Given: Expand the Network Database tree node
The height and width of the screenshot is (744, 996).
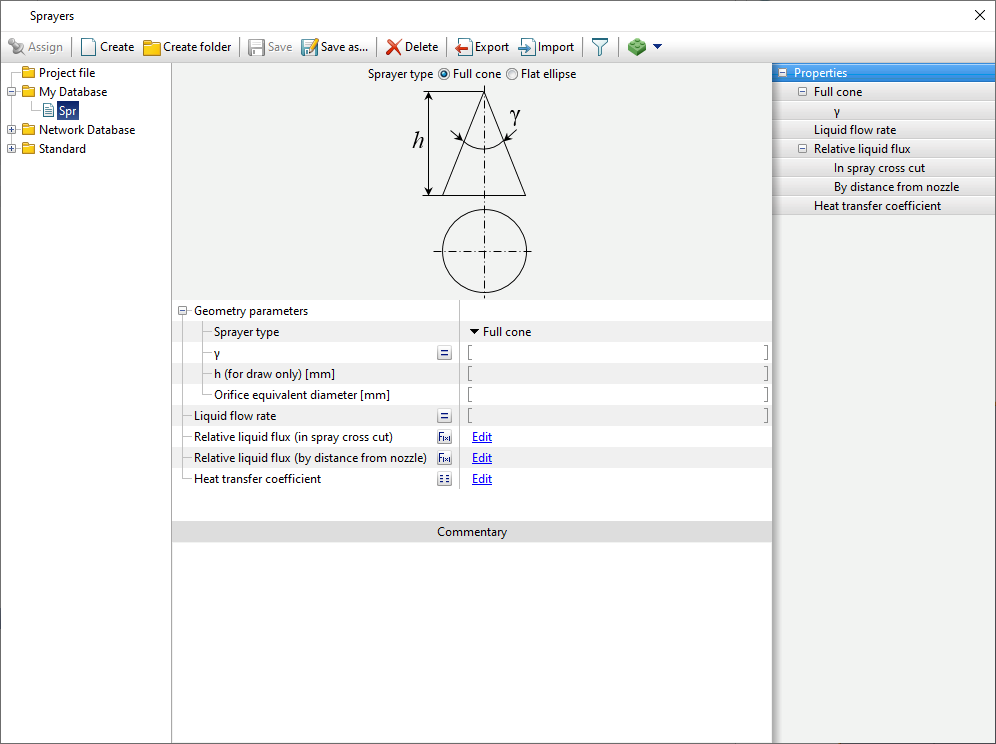Looking at the screenshot, I should [12, 130].
